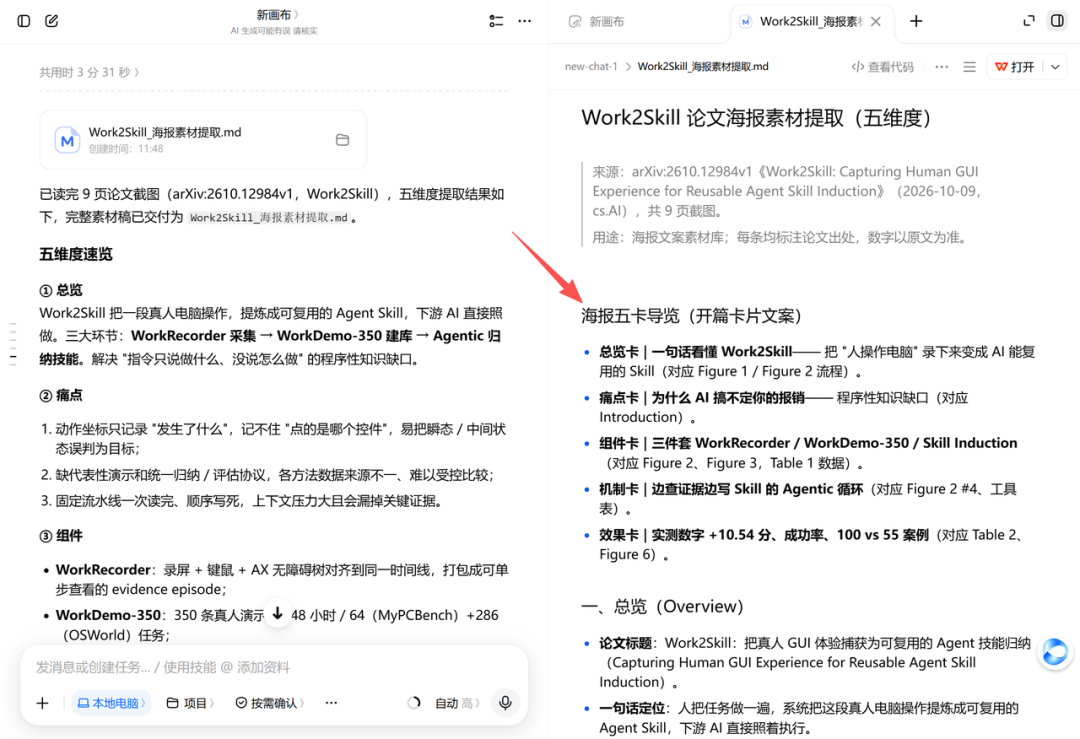This screenshot has width=1080, height=739.
Task: Open the 本地电脑 selector
Action: coord(112,702)
